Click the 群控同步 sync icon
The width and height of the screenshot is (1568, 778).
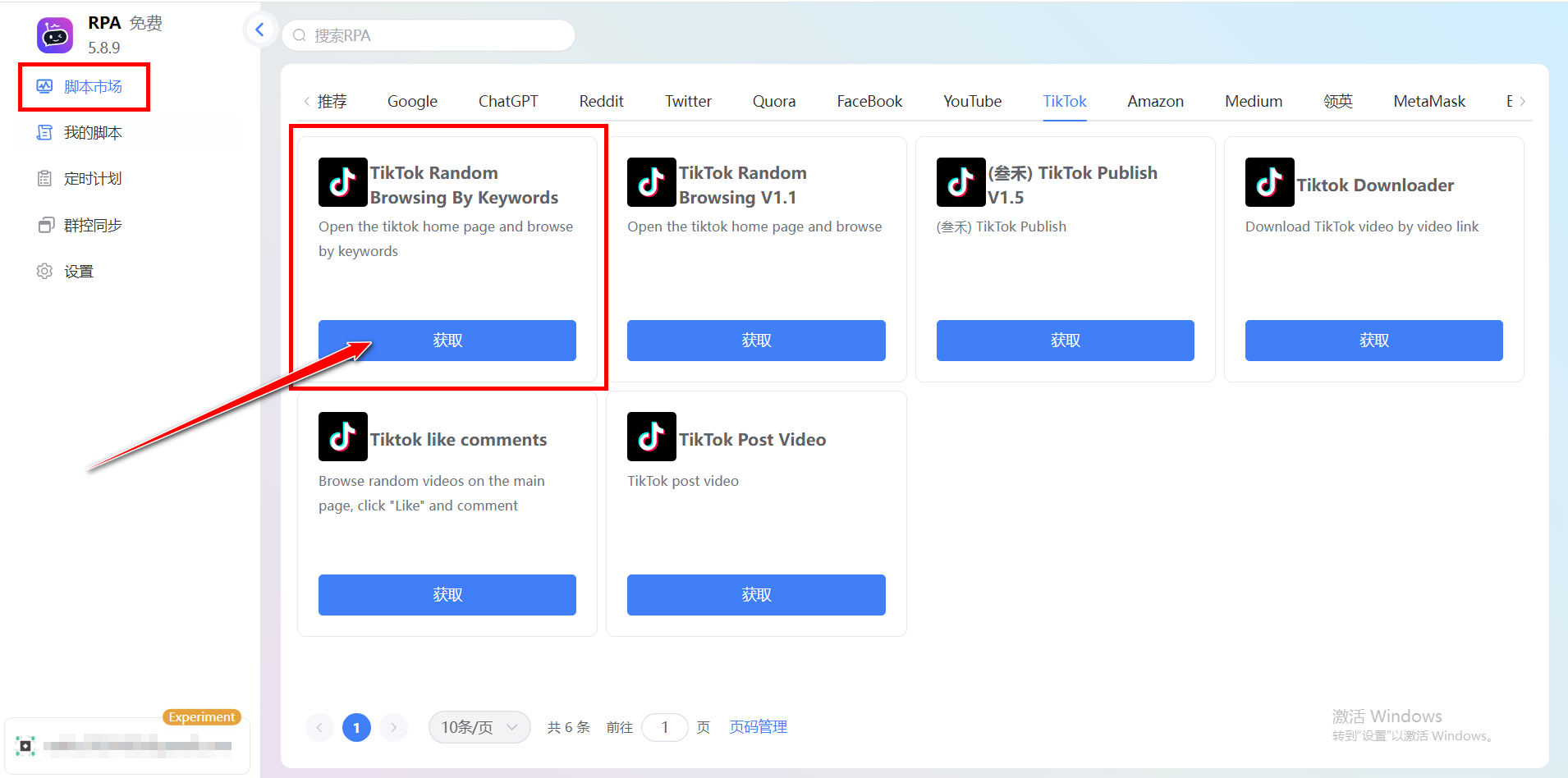[44, 225]
